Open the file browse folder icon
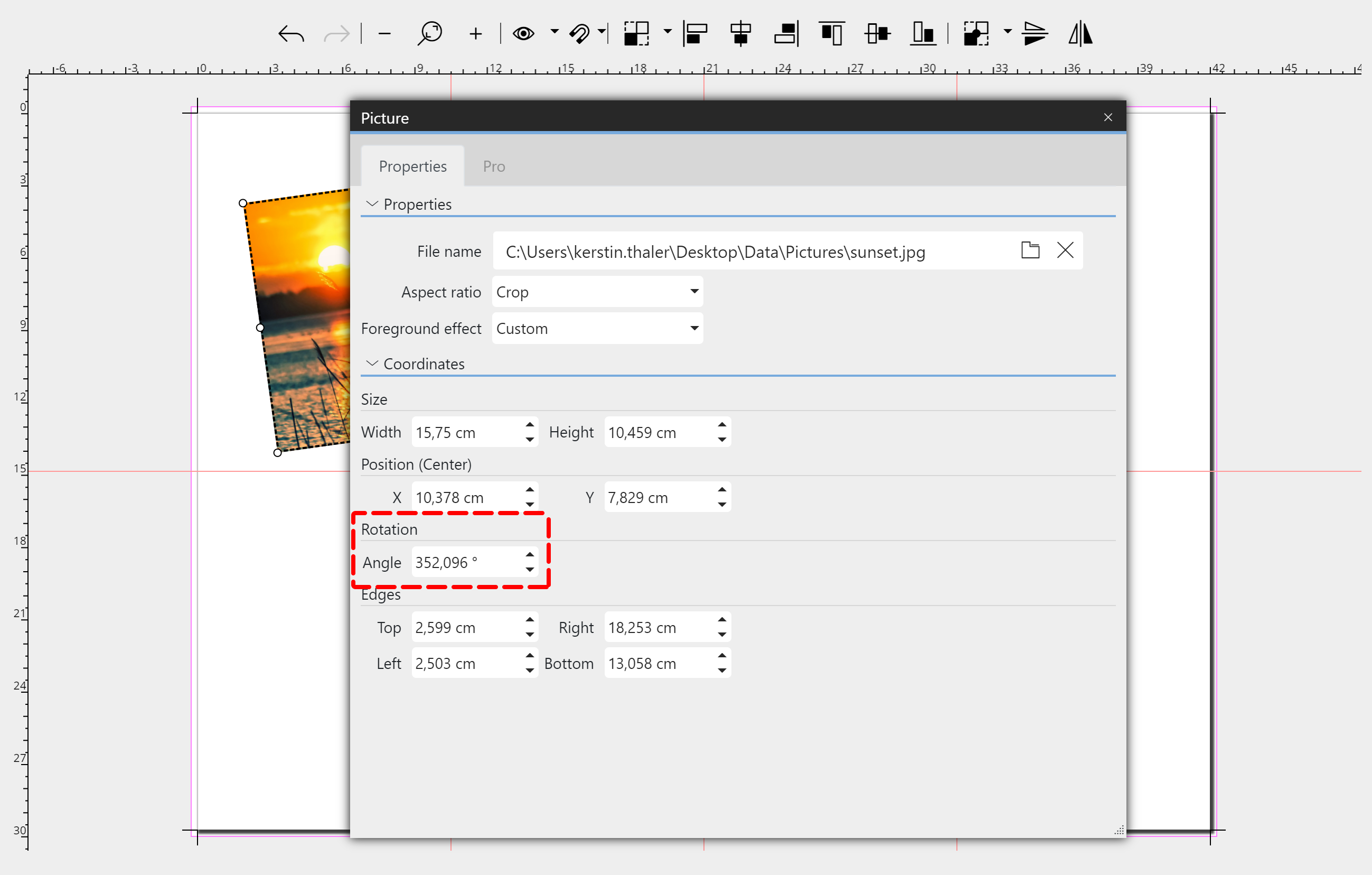Image resolution: width=1372 pixels, height=875 pixels. point(1030,250)
